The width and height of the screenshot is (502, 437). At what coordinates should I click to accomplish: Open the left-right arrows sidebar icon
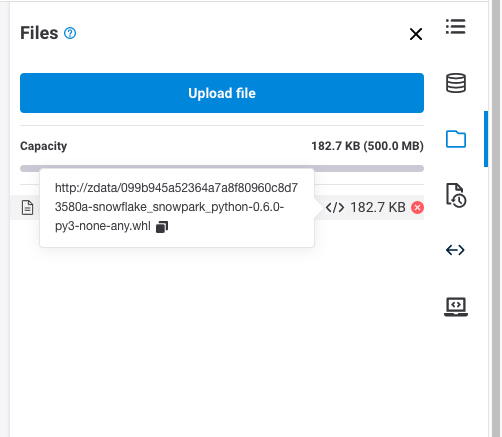455,250
